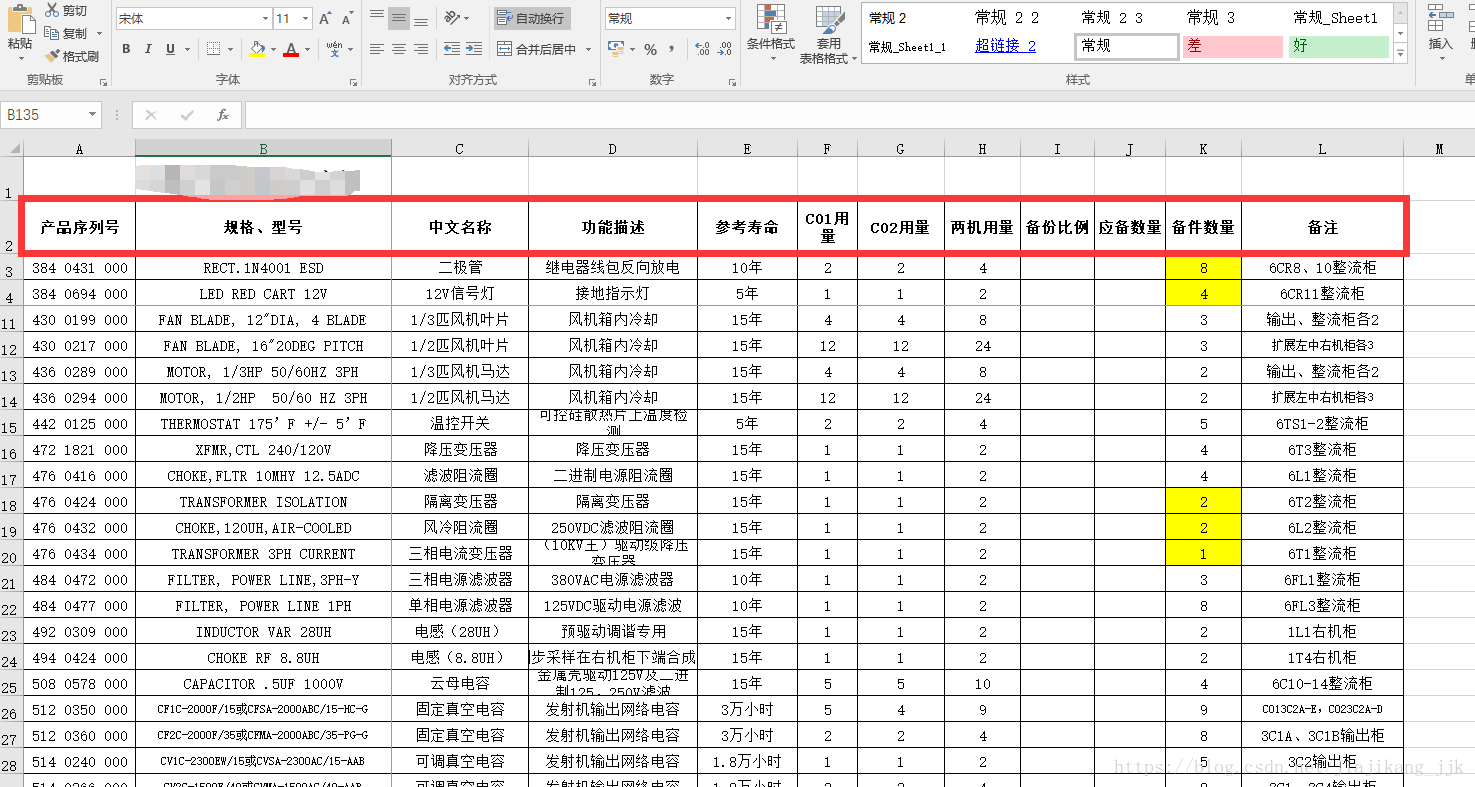Toggle italic formatting
This screenshot has height=787, width=1475.
pyautogui.click(x=148, y=49)
